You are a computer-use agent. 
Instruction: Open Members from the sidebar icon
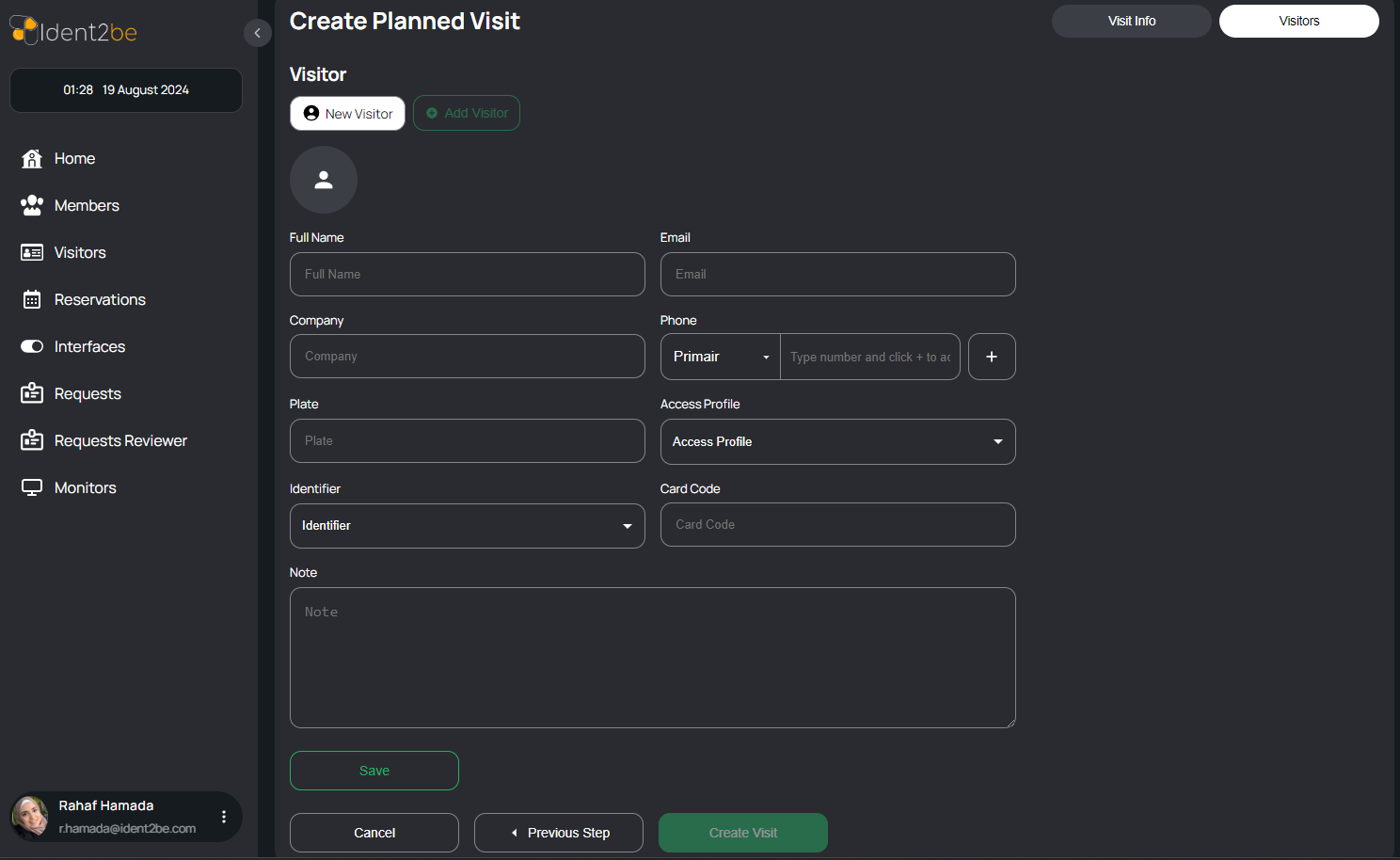click(32, 205)
